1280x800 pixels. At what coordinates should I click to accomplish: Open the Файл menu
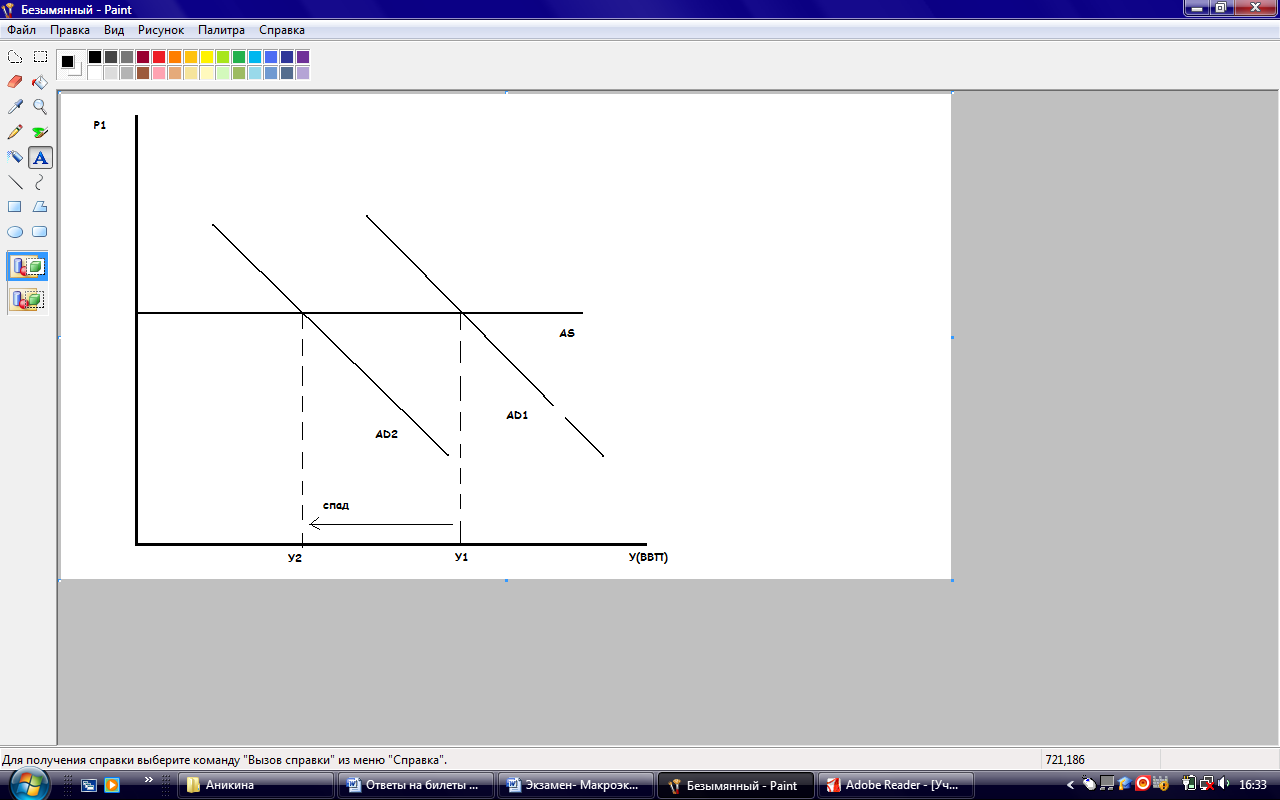coord(21,30)
